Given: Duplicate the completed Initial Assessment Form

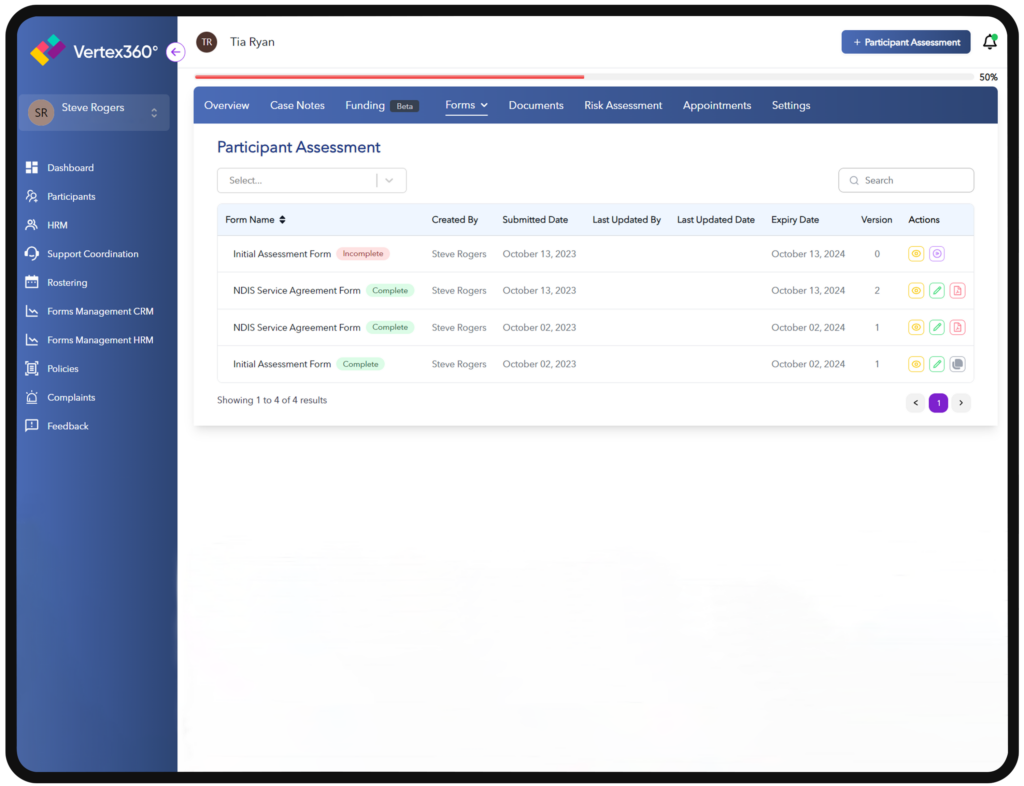Looking at the screenshot, I should click(957, 363).
